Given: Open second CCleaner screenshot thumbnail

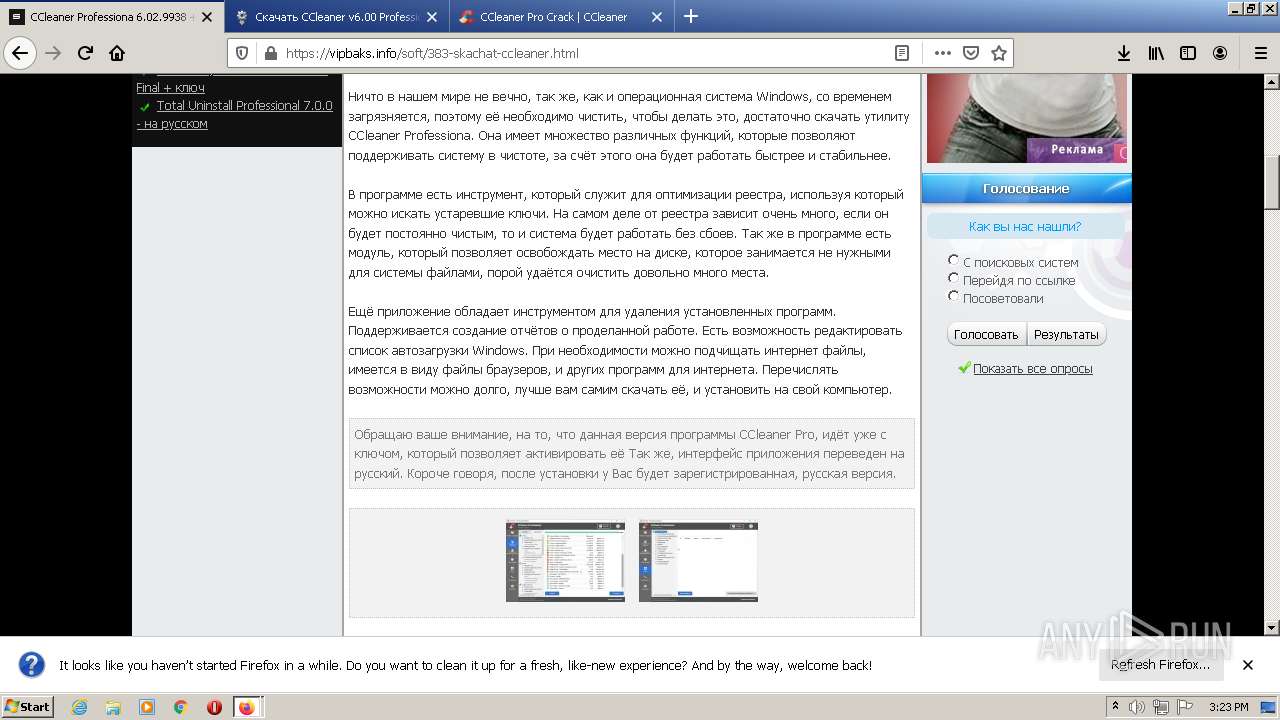Looking at the screenshot, I should tap(698, 561).
